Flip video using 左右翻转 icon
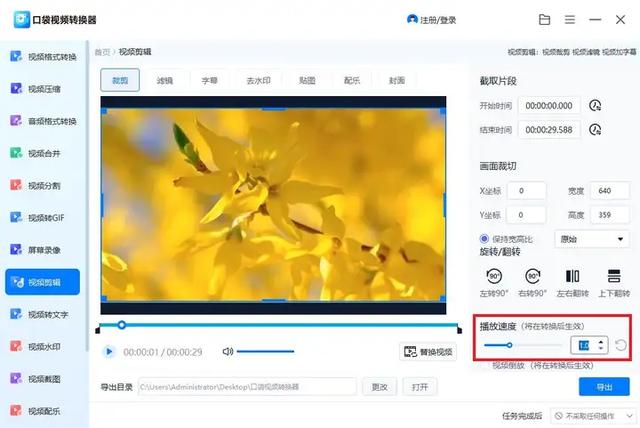The image size is (640, 428). (x=572, y=277)
